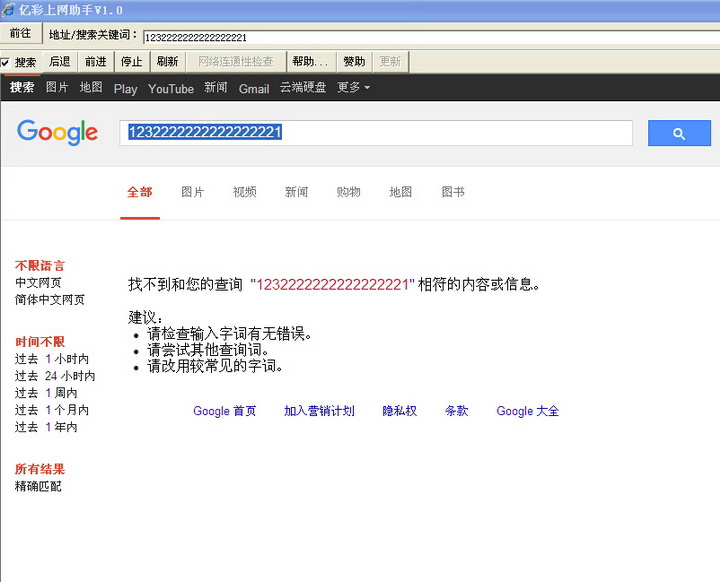The width and height of the screenshot is (720, 582).
Task: Select the 所有结果 filter
Action: coord(40,469)
